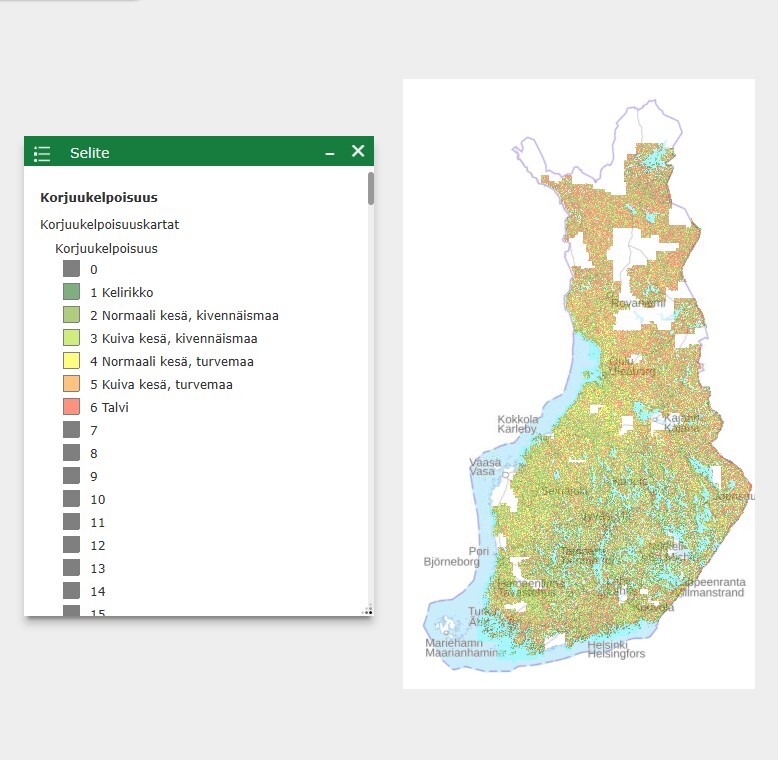Screen dimensions: 778x760
Task: Click the Korjuukelpoisuuskartat layer group label
Action: pyautogui.click(x=109, y=225)
